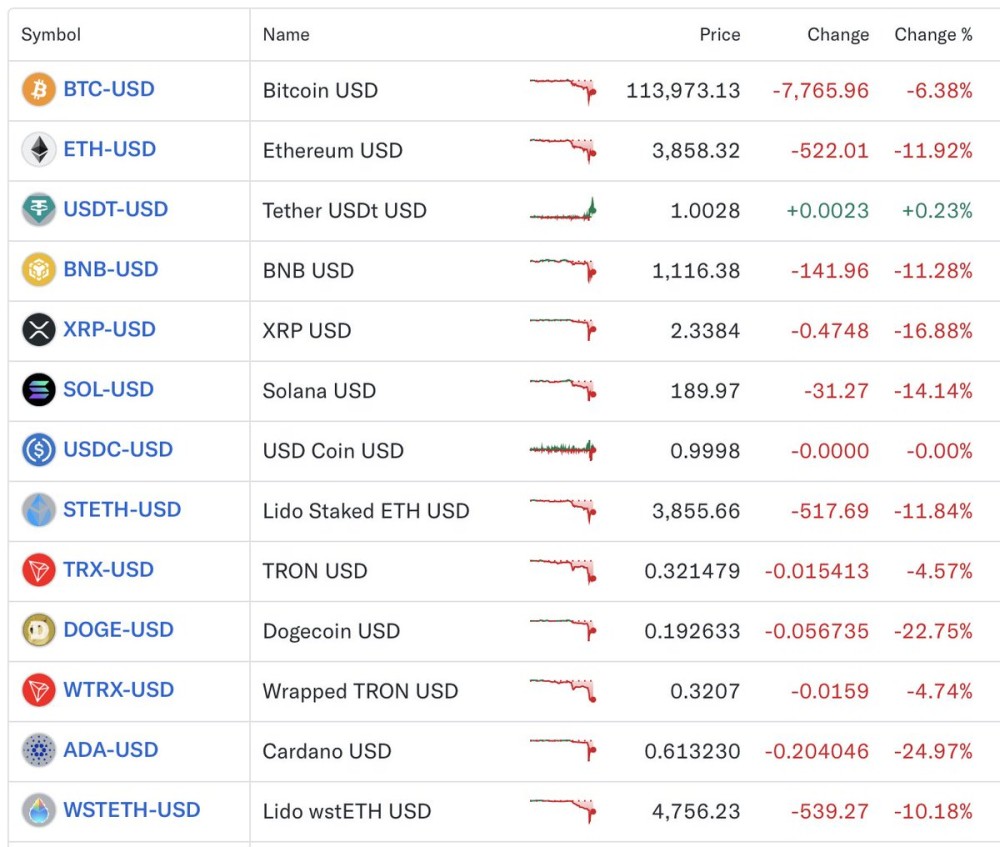
Task: Click the Dogecoin dog icon
Action: tap(39, 630)
